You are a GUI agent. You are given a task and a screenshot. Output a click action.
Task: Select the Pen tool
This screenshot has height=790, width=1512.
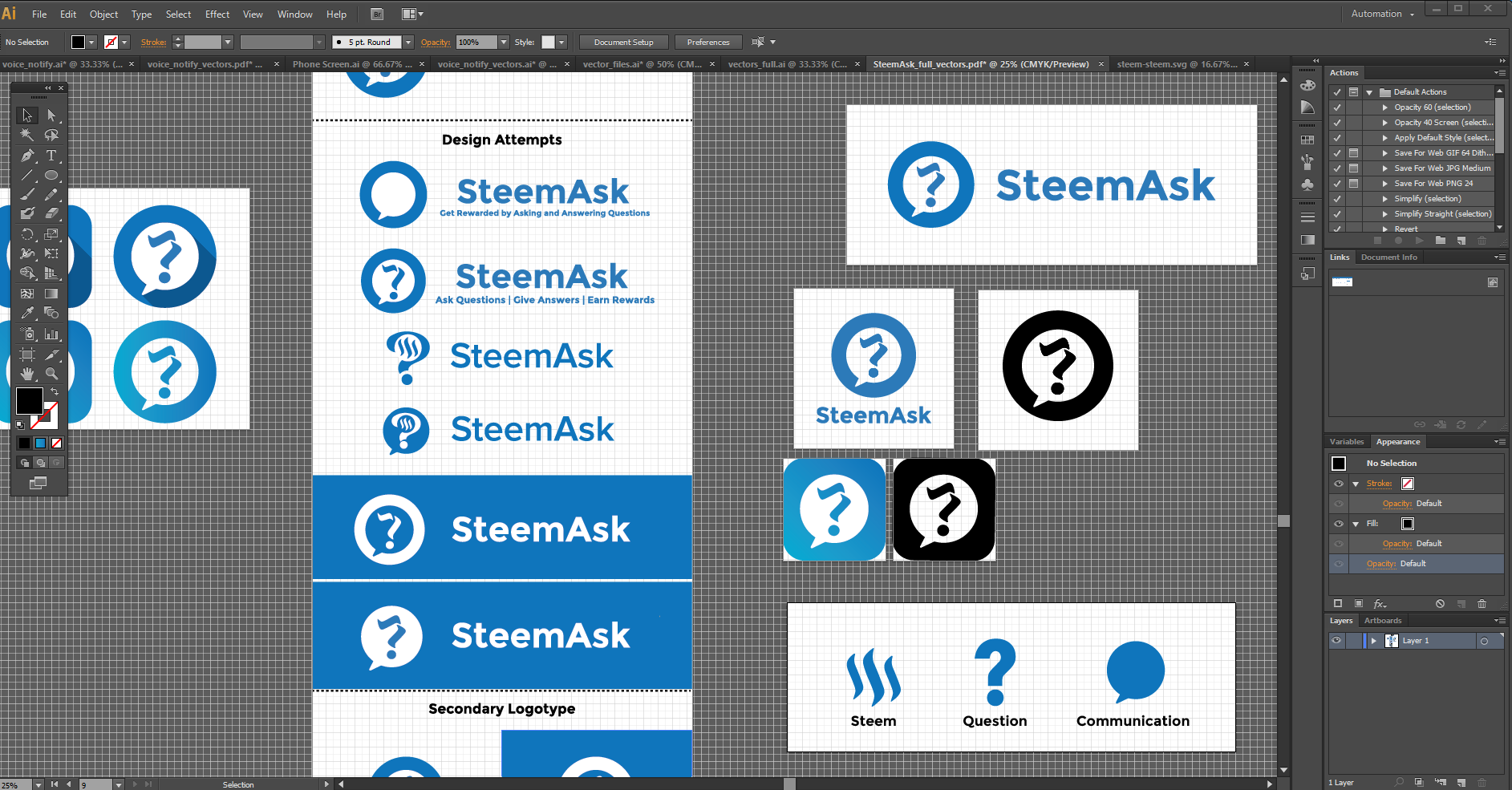[x=27, y=156]
